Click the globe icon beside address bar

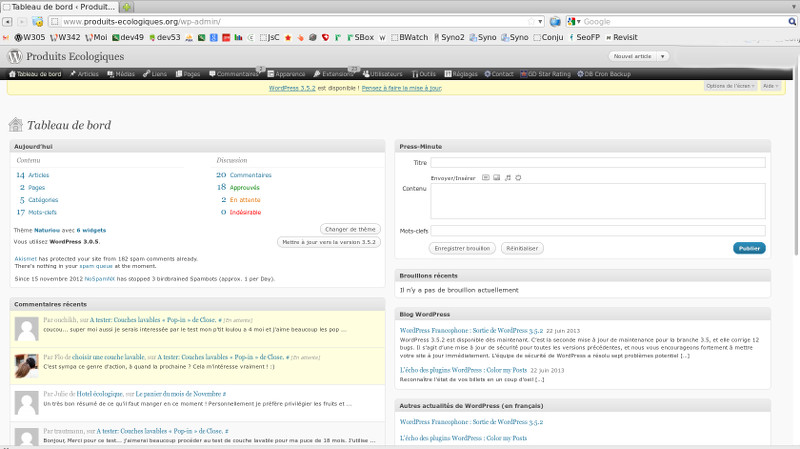point(555,21)
